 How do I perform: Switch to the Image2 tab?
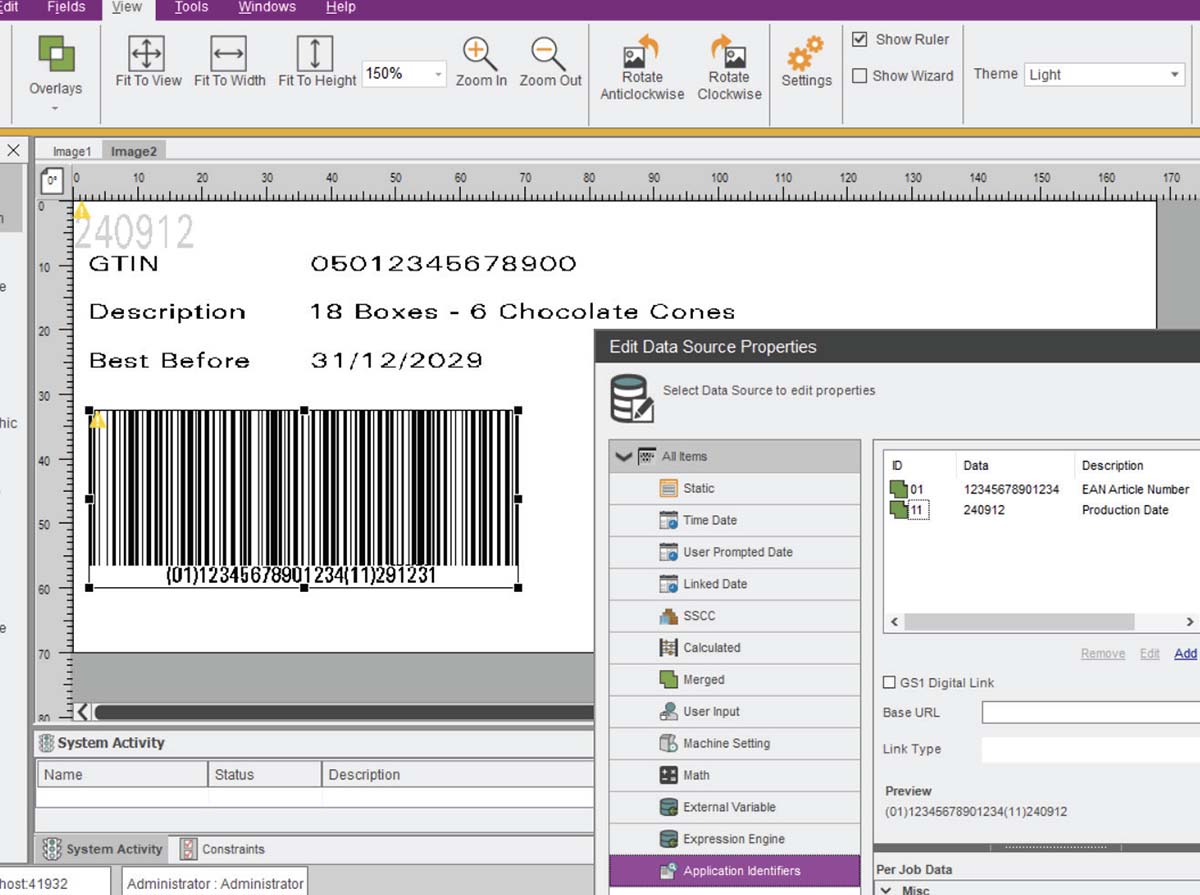coord(134,152)
